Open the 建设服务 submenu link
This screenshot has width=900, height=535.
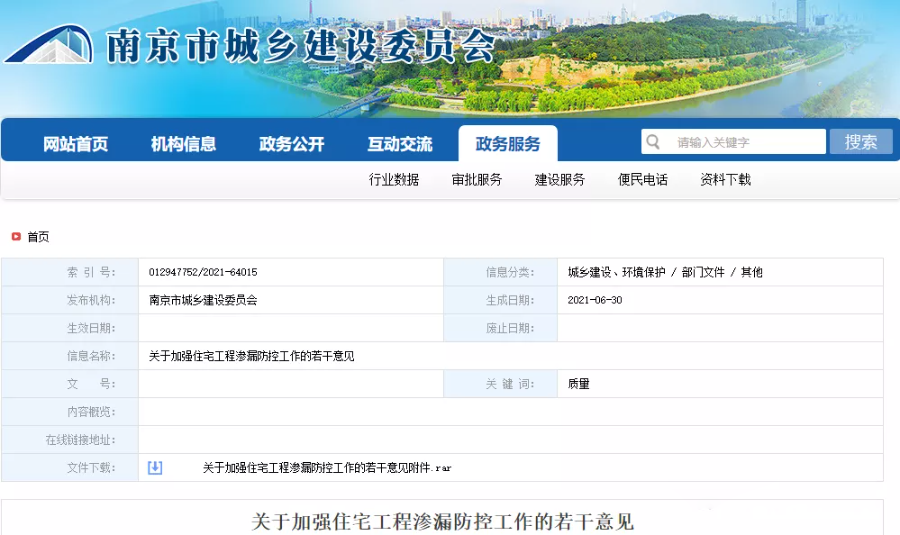point(560,180)
